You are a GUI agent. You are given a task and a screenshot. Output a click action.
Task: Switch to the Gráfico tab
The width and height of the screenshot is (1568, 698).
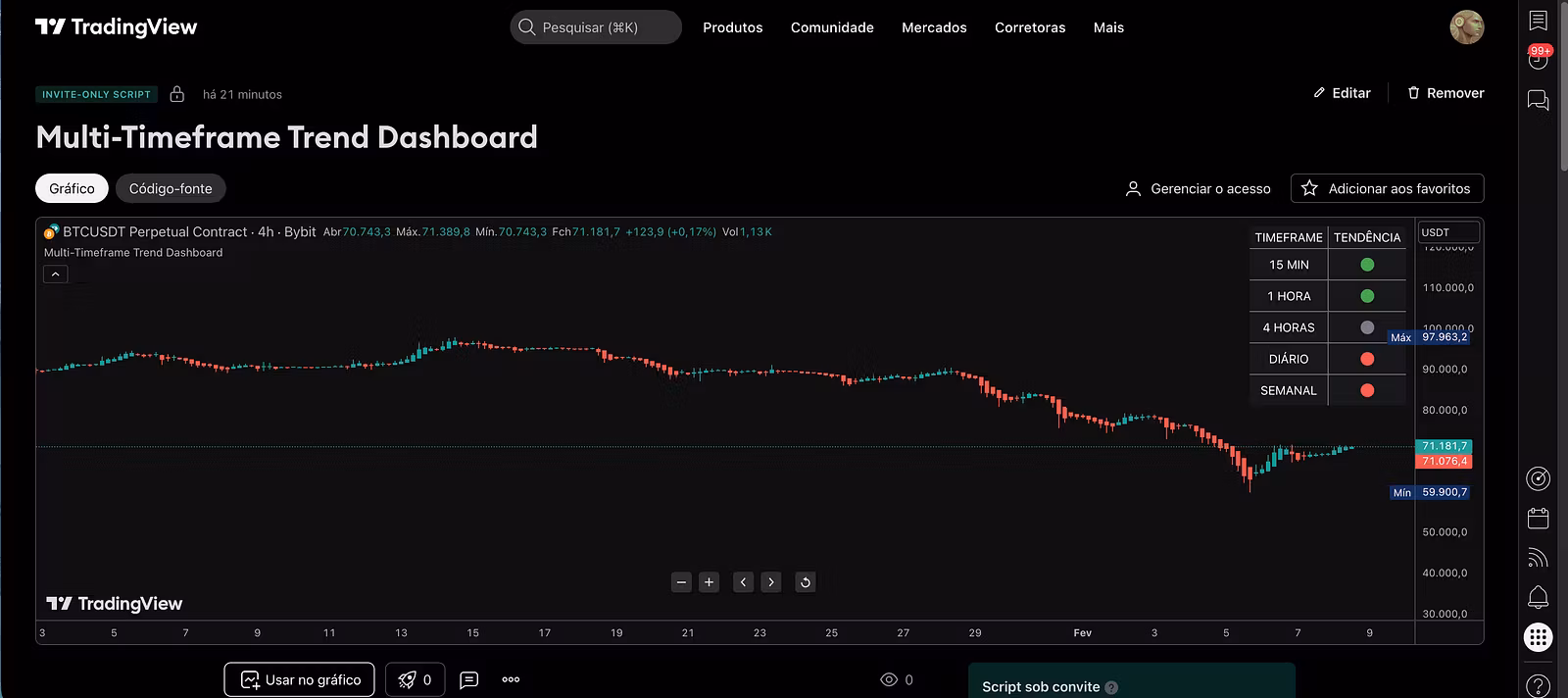click(x=73, y=188)
